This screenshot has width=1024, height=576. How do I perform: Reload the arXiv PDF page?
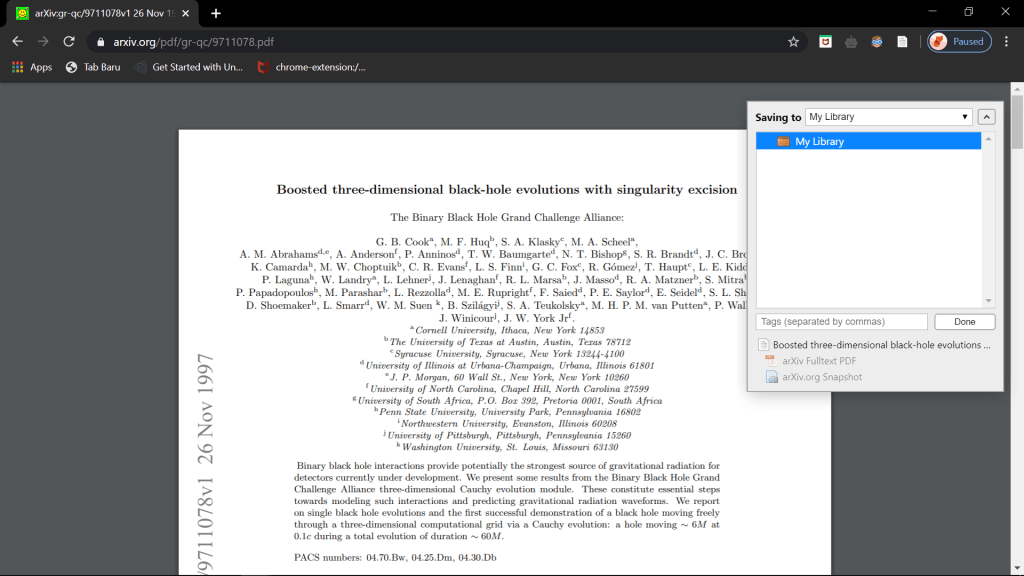(x=69, y=42)
